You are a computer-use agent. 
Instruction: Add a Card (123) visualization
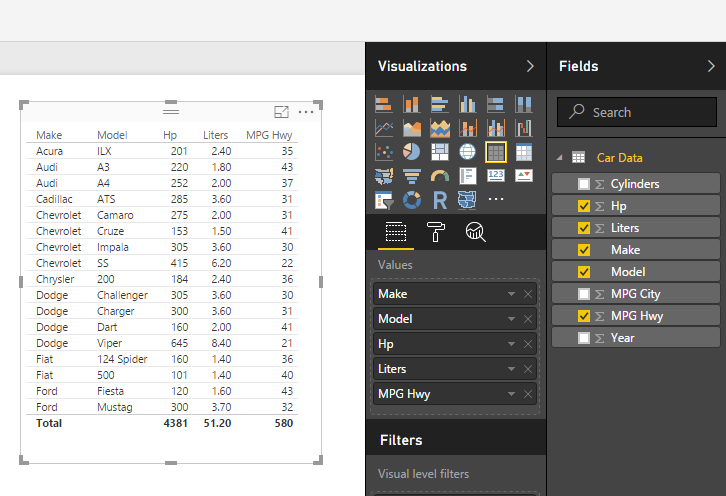click(495, 175)
